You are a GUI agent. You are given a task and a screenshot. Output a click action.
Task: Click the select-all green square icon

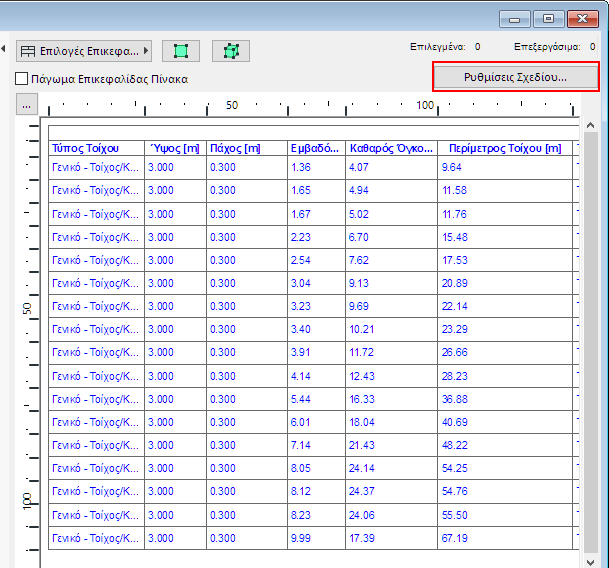[x=181, y=51]
